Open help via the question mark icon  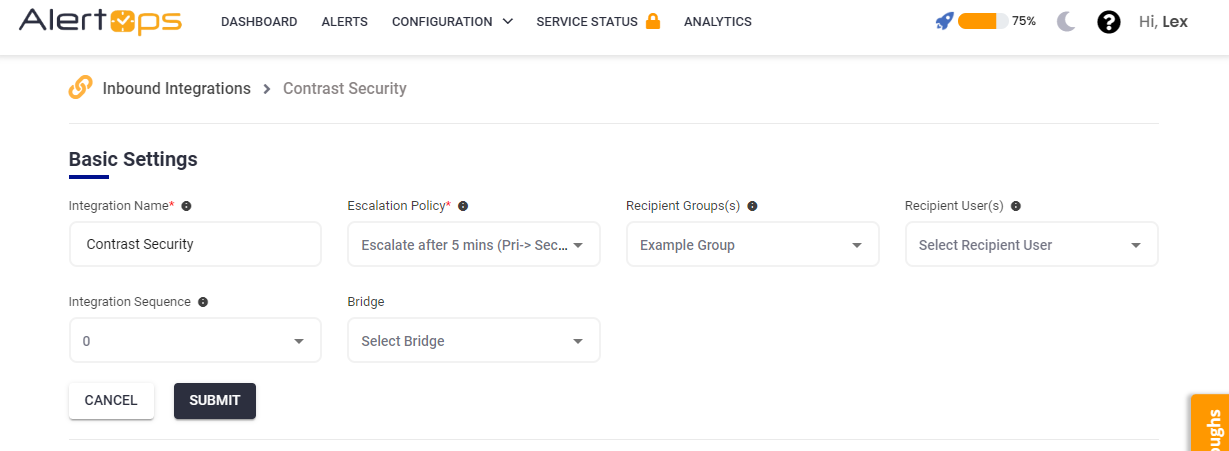pyautogui.click(x=1108, y=22)
